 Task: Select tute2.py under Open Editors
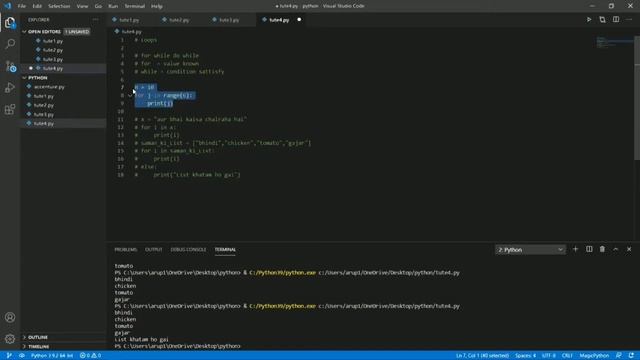click(53, 50)
